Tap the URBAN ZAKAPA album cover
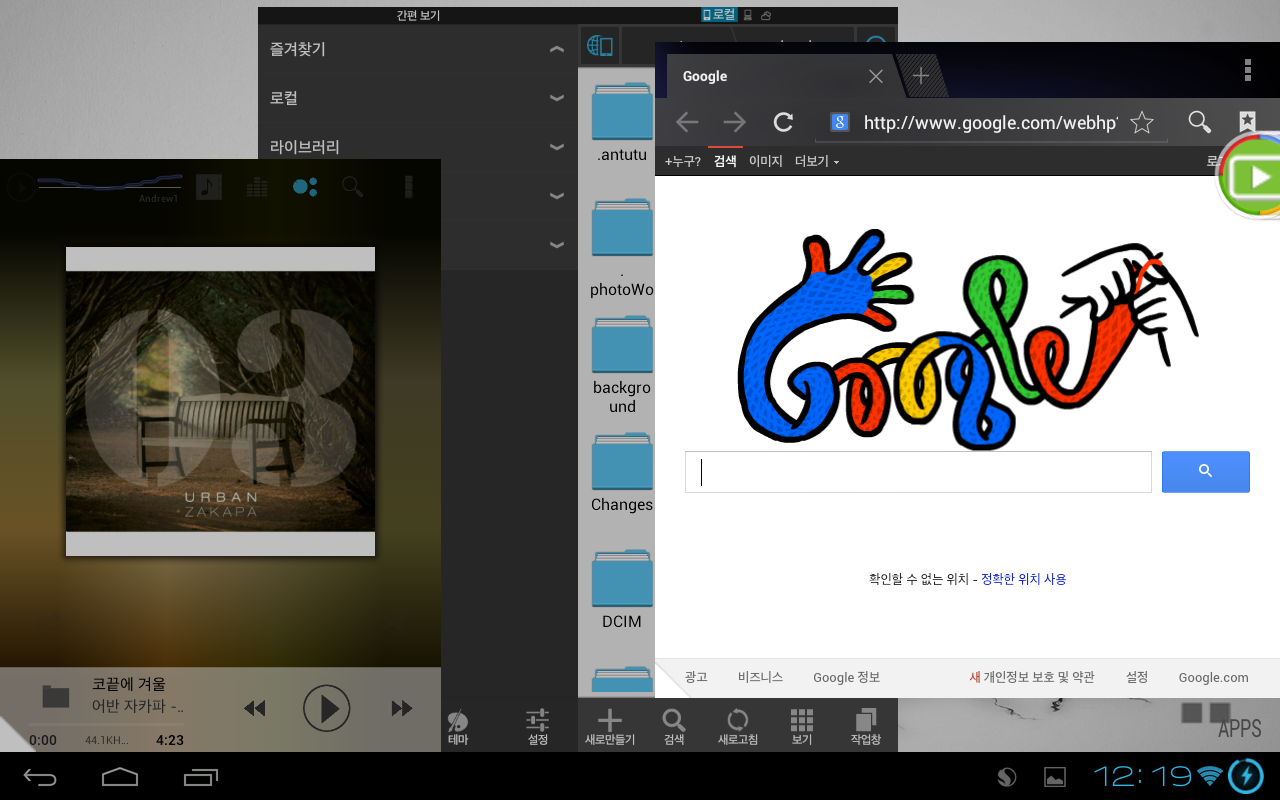 [x=220, y=401]
